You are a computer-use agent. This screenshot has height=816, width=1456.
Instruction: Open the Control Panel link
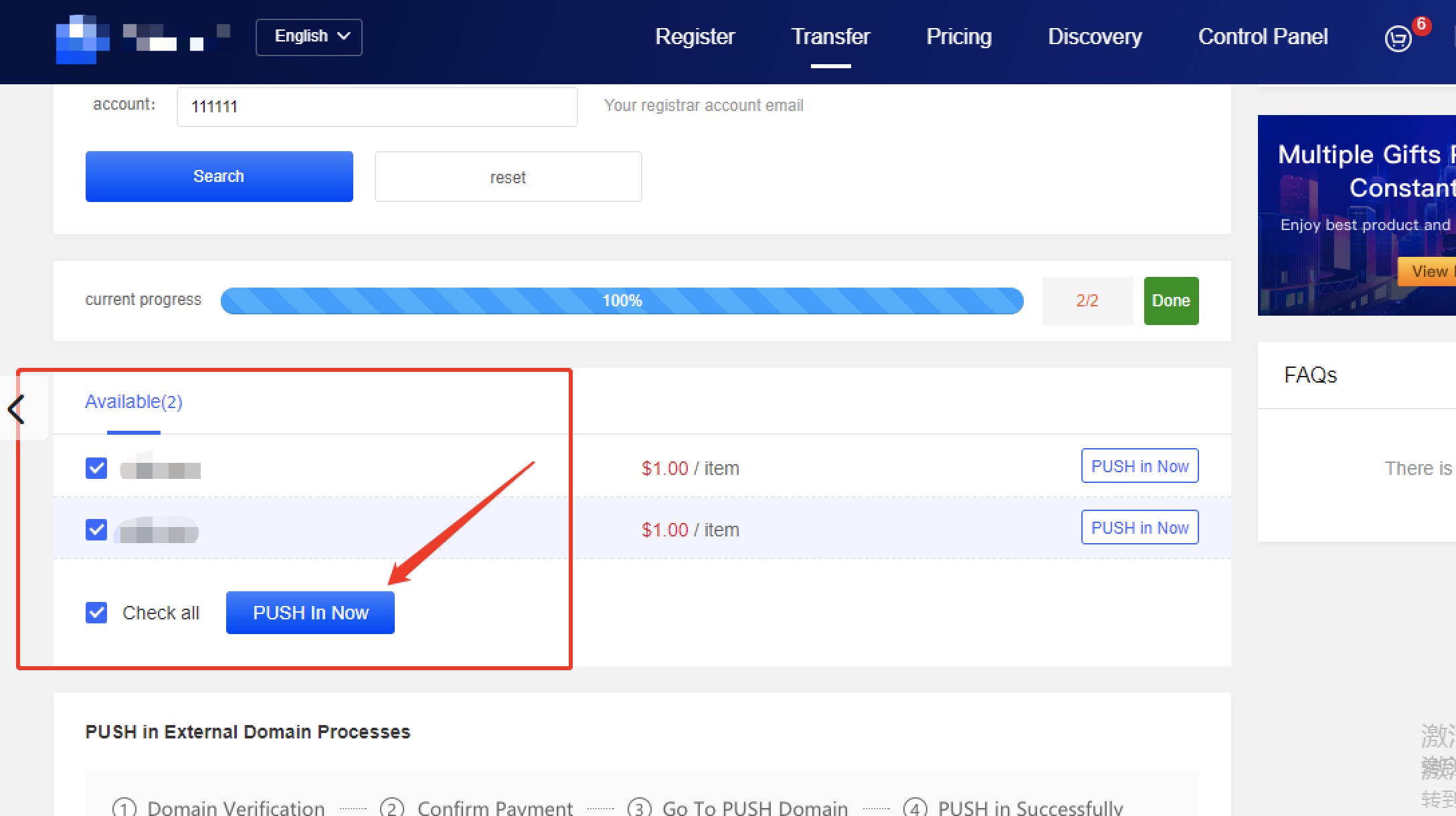click(x=1263, y=37)
